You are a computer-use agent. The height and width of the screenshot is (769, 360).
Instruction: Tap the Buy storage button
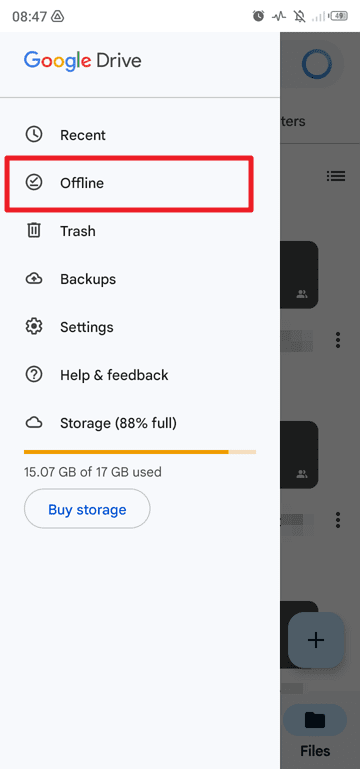(87, 509)
